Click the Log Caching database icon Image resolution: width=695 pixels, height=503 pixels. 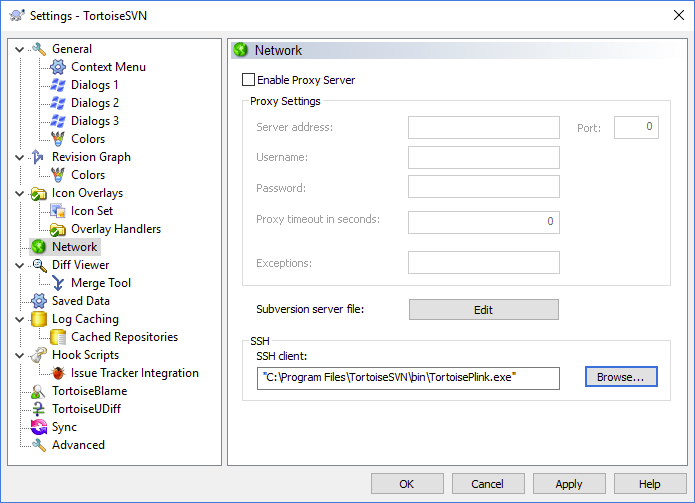tap(39, 319)
